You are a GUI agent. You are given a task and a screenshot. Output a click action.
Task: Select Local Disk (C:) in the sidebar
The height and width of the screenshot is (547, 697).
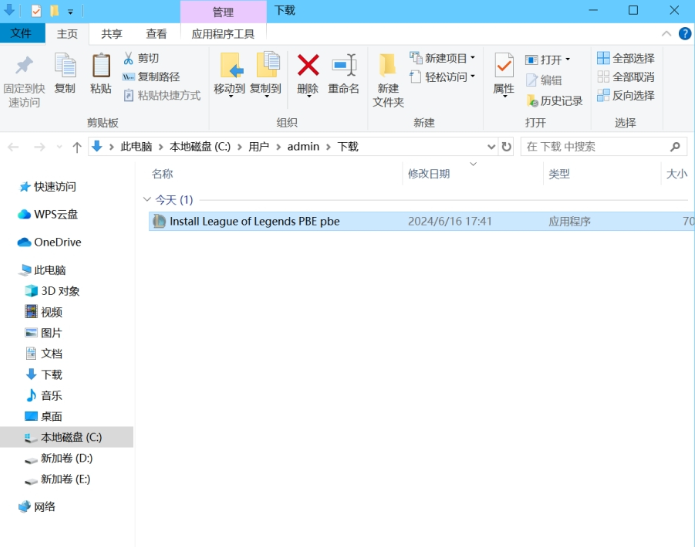tap(67, 437)
